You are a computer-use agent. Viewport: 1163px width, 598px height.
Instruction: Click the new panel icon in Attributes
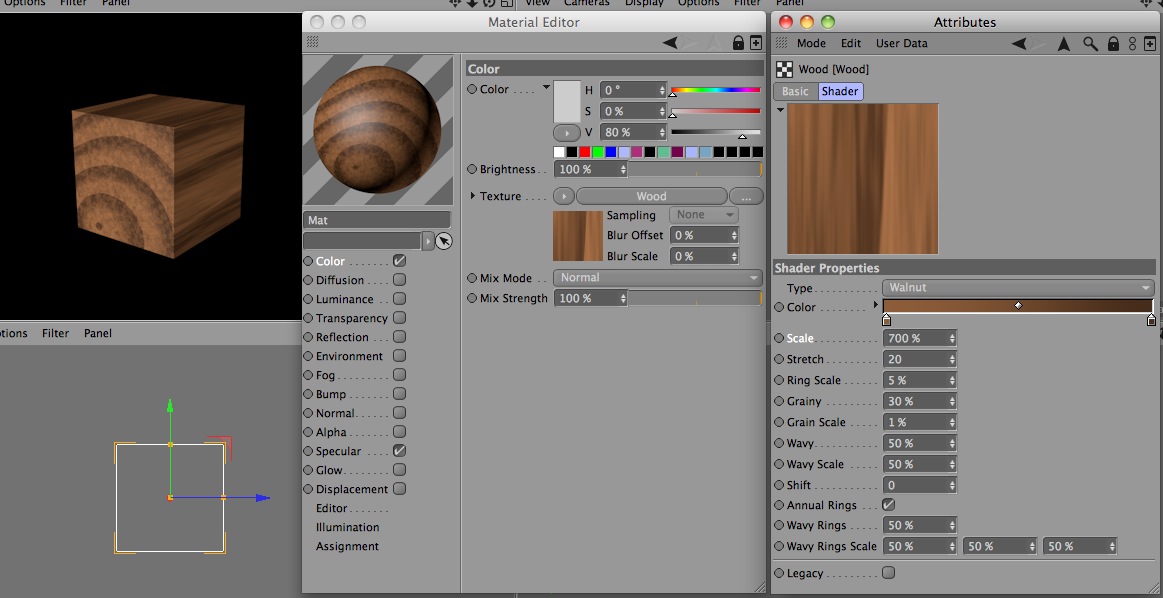coord(1152,44)
